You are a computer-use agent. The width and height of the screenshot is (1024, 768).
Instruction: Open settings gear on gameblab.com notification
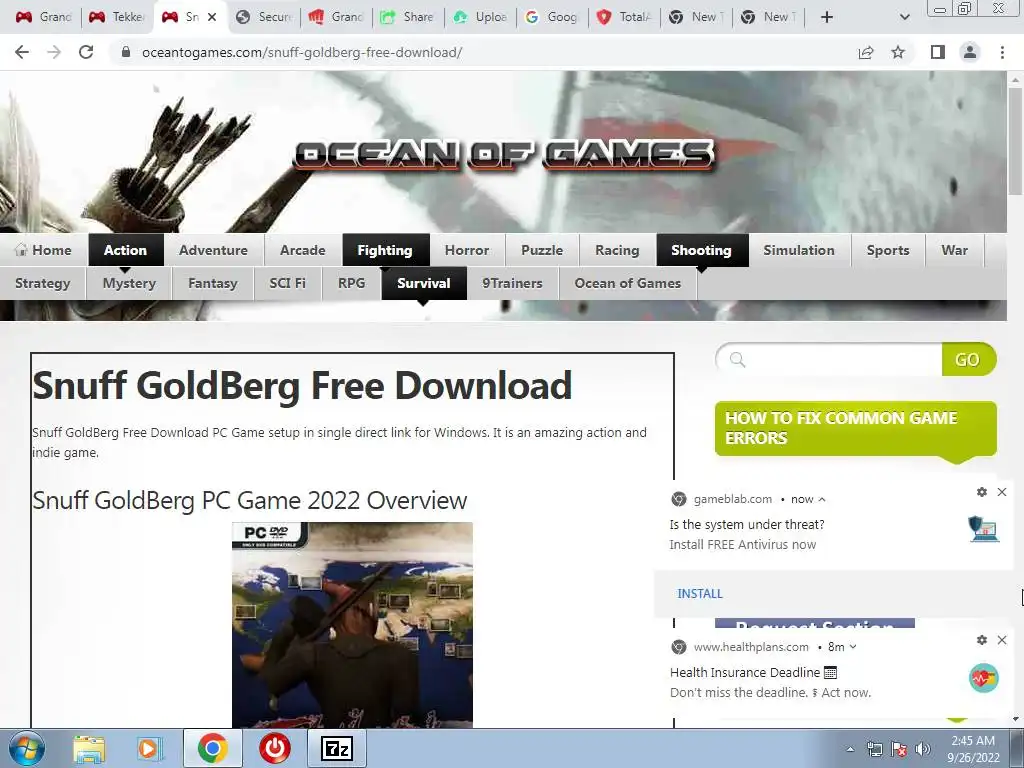pyautogui.click(x=982, y=492)
